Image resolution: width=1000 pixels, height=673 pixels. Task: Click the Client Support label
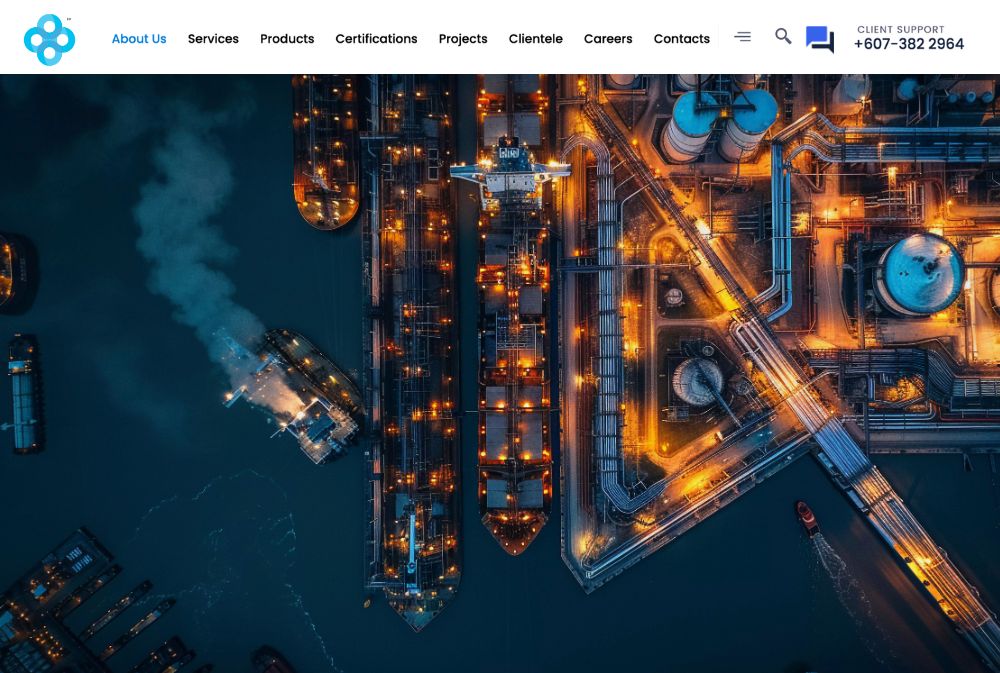tap(900, 29)
